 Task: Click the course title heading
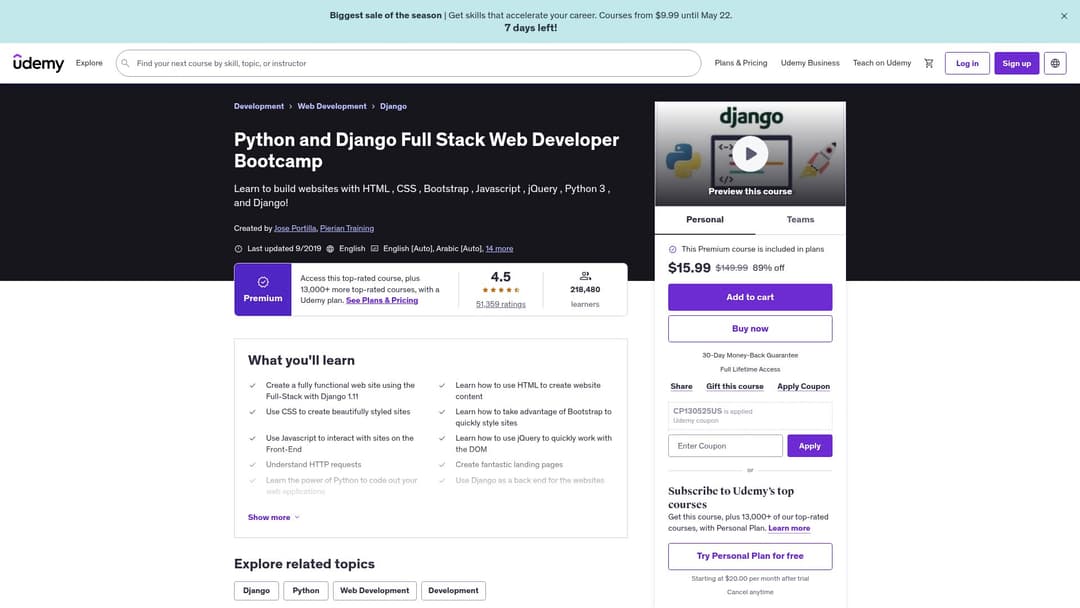pos(426,150)
